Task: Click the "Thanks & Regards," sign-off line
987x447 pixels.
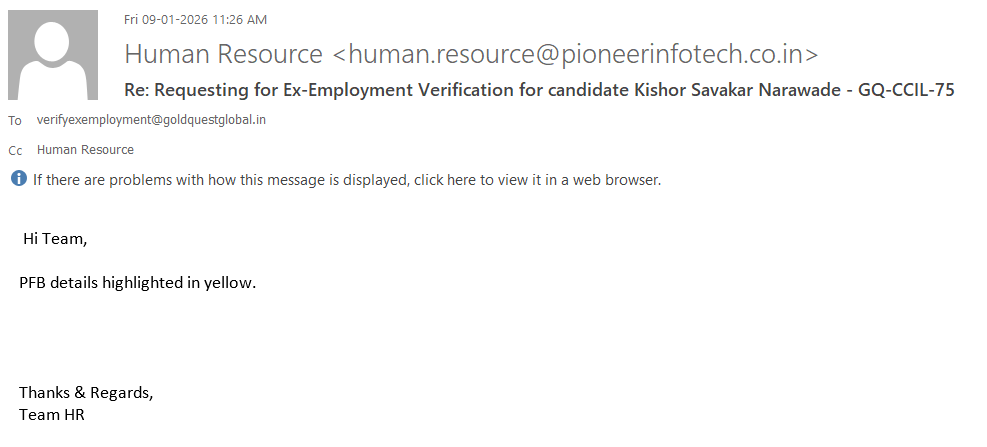Action: (86, 392)
